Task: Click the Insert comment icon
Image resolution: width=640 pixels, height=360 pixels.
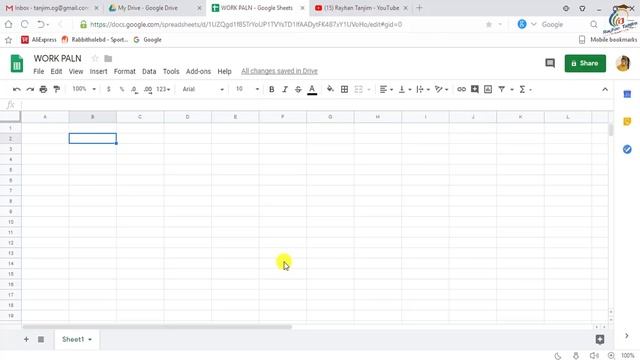Action: coord(475,89)
